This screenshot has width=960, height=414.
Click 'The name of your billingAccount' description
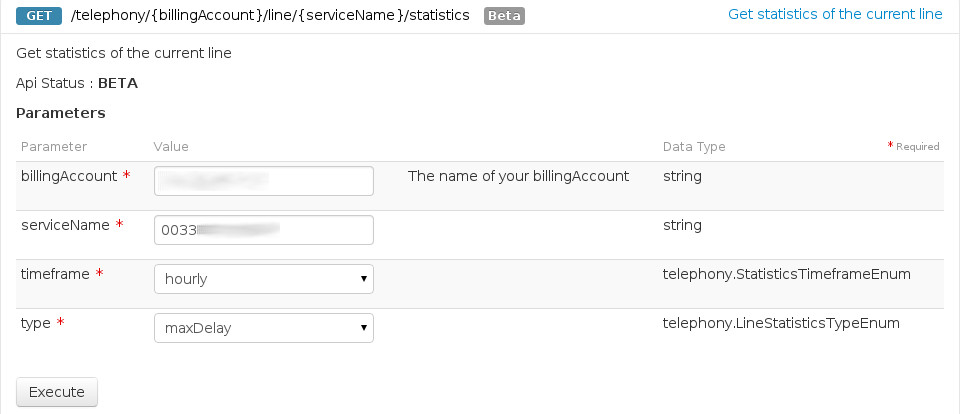(x=518, y=176)
